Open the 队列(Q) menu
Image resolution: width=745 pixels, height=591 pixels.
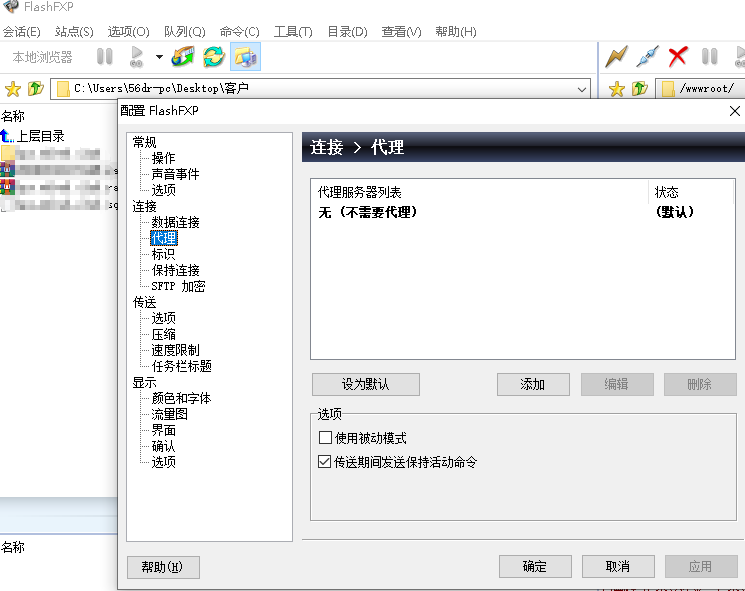185,32
